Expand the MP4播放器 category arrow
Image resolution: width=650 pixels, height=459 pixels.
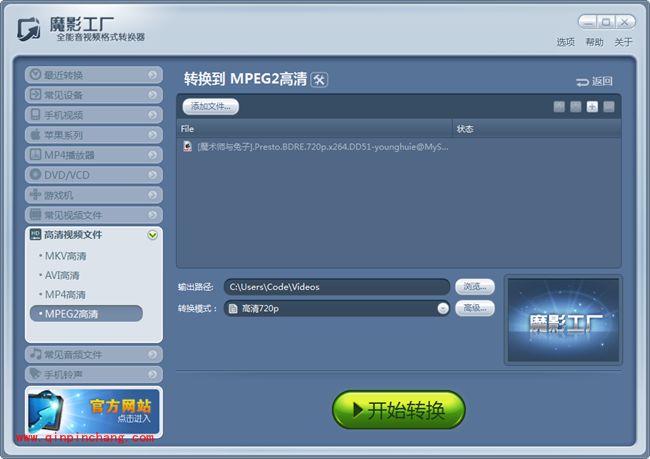[x=153, y=155]
